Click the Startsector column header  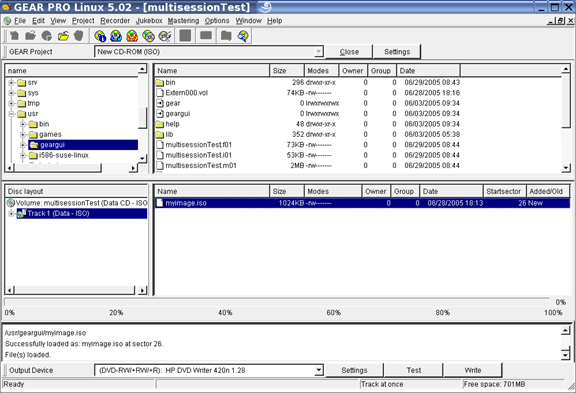click(x=504, y=191)
